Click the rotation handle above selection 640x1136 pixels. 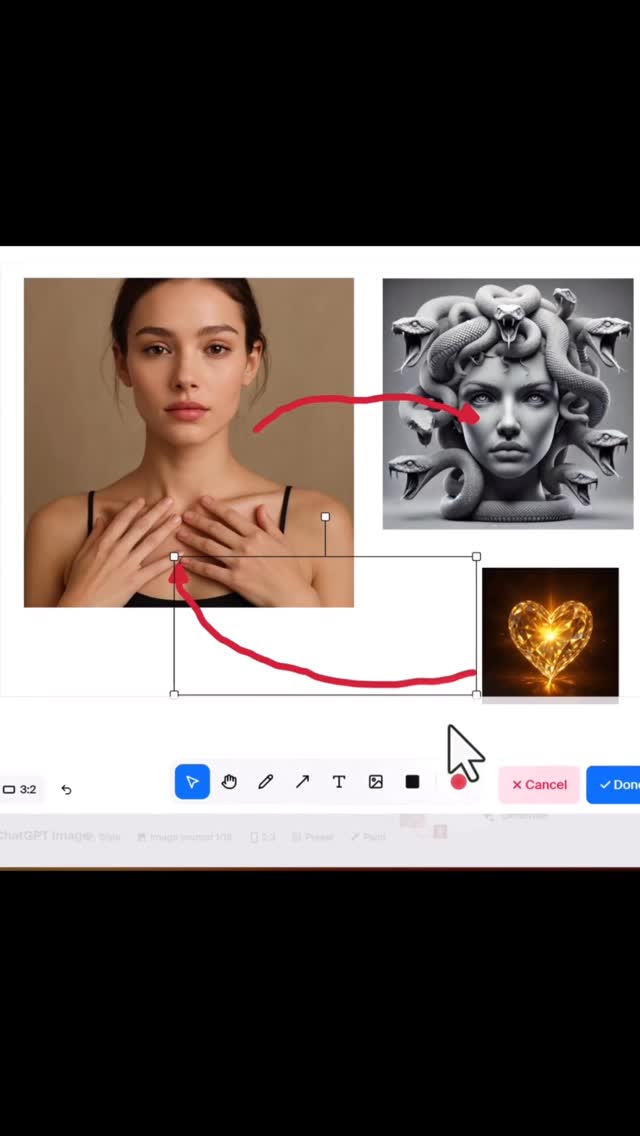click(325, 517)
